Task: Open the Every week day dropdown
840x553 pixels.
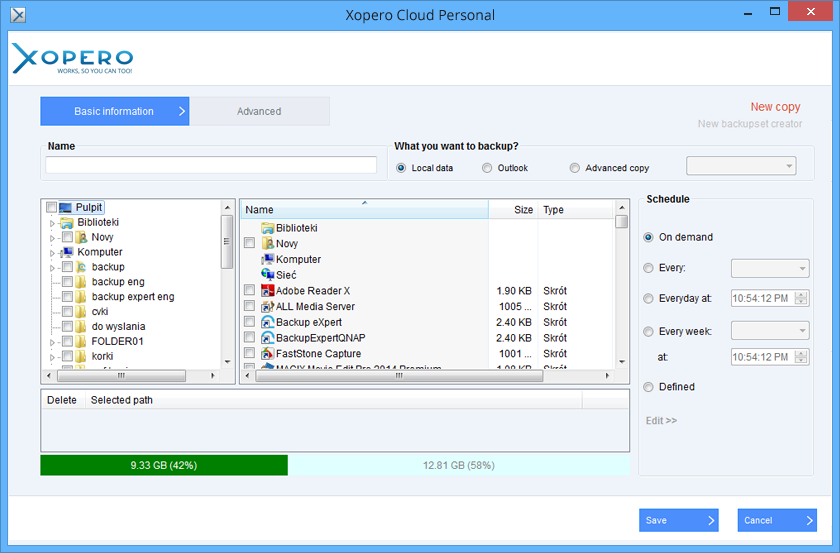Action: [x=770, y=331]
